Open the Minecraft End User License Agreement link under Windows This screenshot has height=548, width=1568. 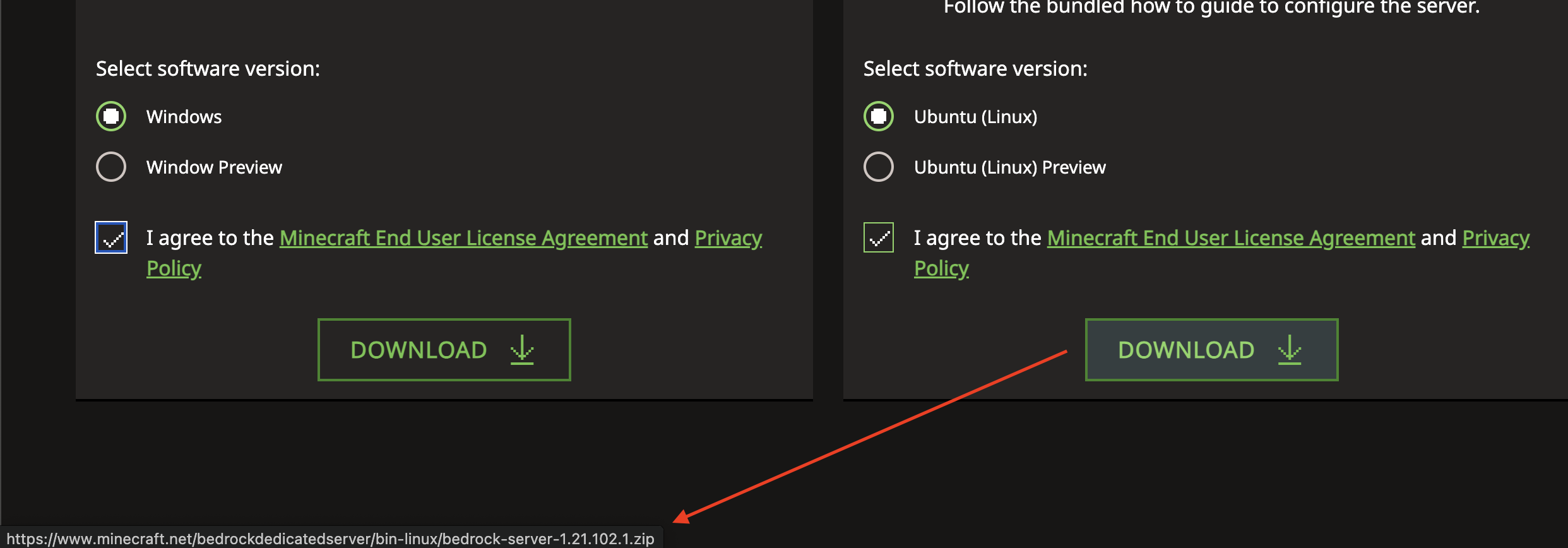pyautogui.click(x=463, y=238)
